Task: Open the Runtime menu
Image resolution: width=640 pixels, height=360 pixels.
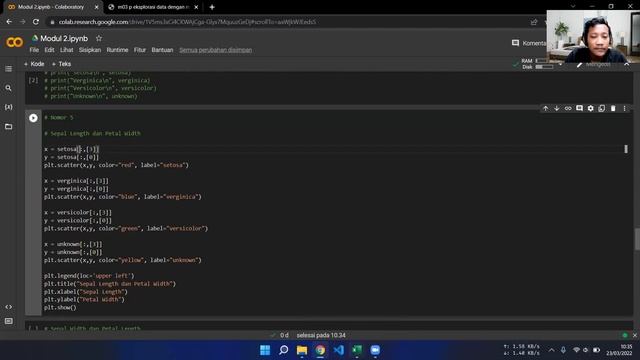Action: click(x=117, y=50)
